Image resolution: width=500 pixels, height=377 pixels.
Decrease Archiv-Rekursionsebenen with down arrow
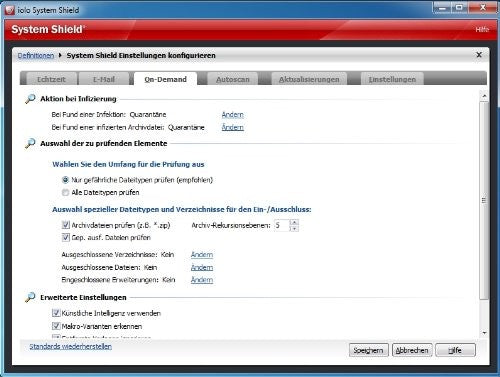point(294,228)
